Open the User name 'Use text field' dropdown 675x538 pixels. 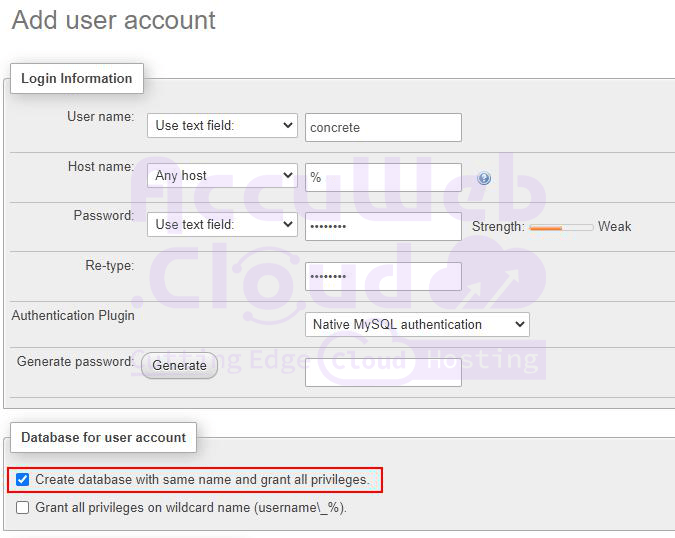coord(222,126)
